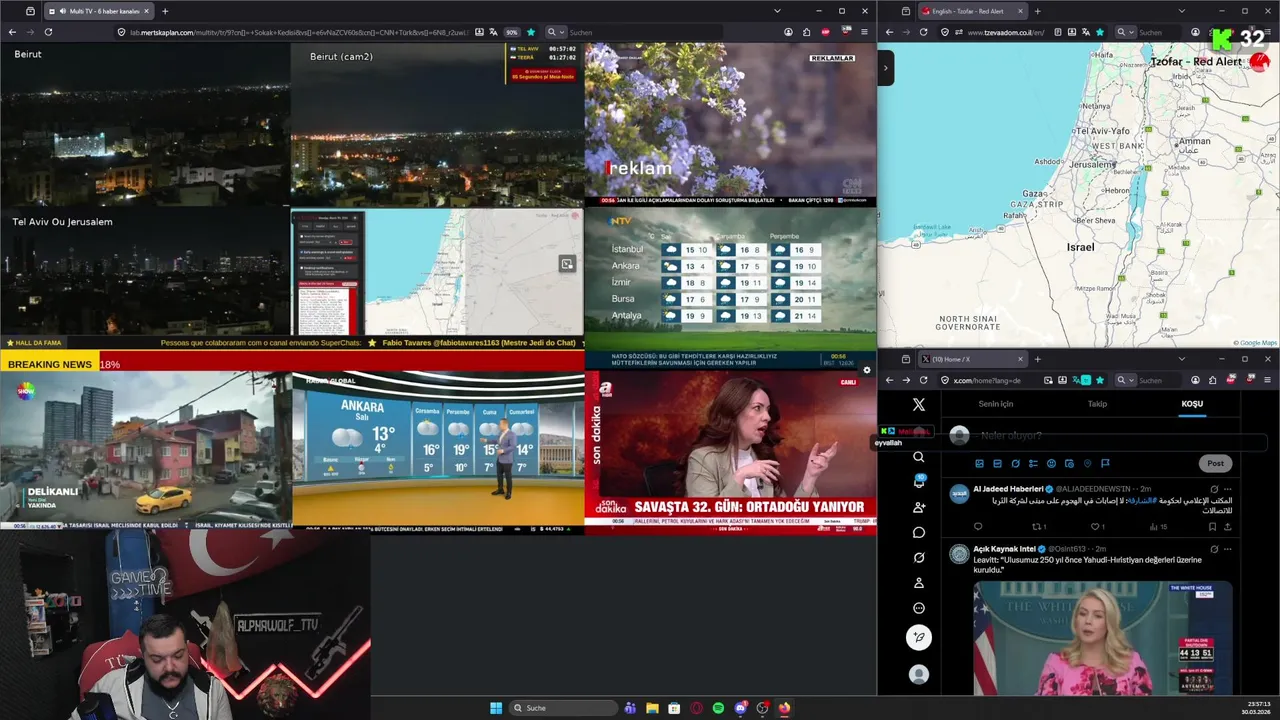Switch to Senin için tab on X
The height and width of the screenshot is (720, 1280).
[995, 404]
